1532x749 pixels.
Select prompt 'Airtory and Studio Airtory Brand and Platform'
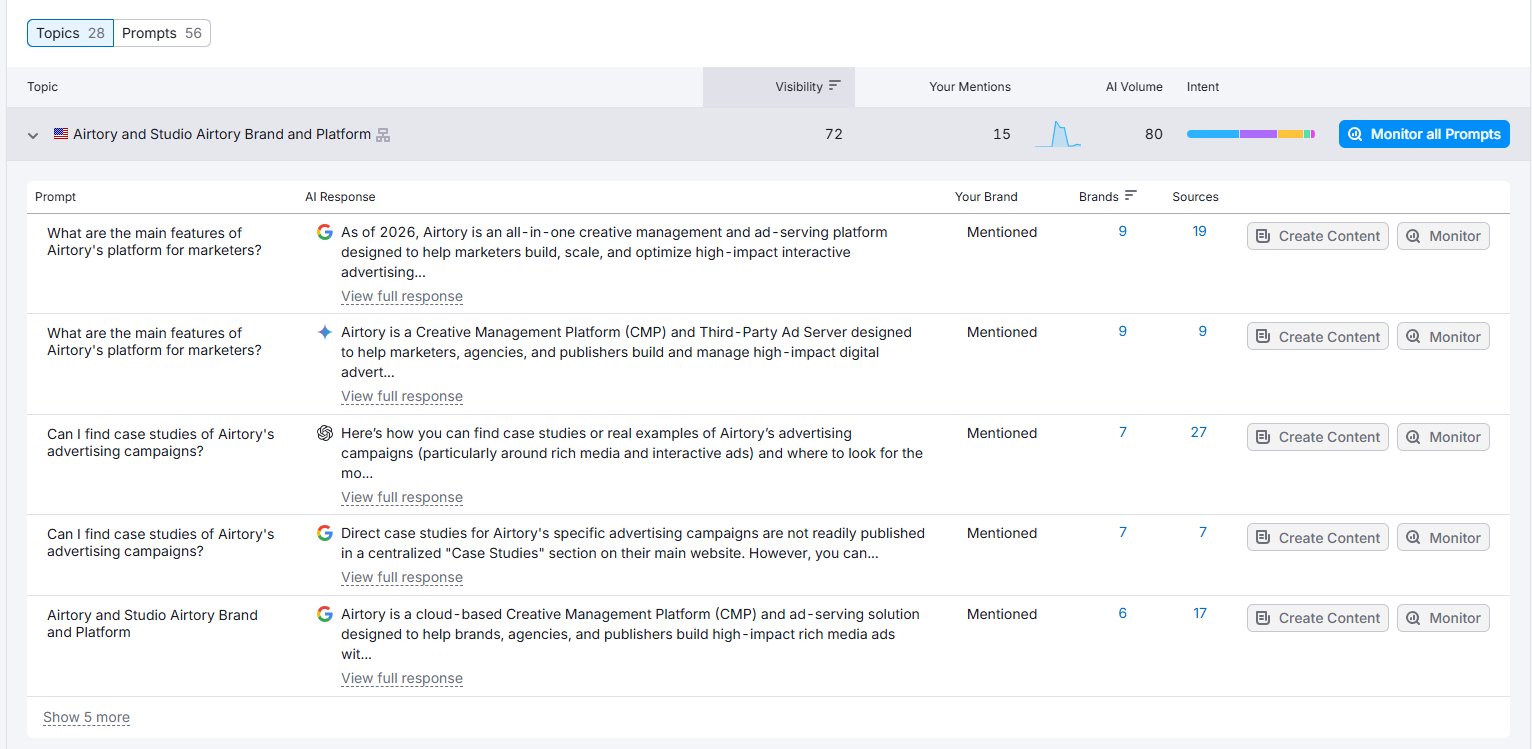point(152,623)
